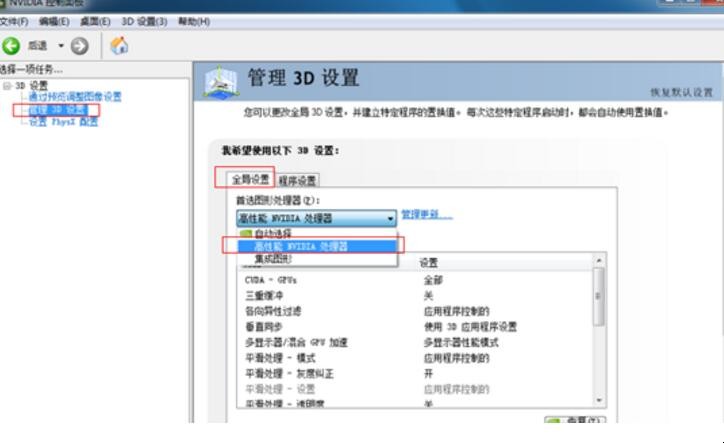Select 通过预览调整图像设置 in tree
The height and width of the screenshot is (443, 724).
coord(75,97)
